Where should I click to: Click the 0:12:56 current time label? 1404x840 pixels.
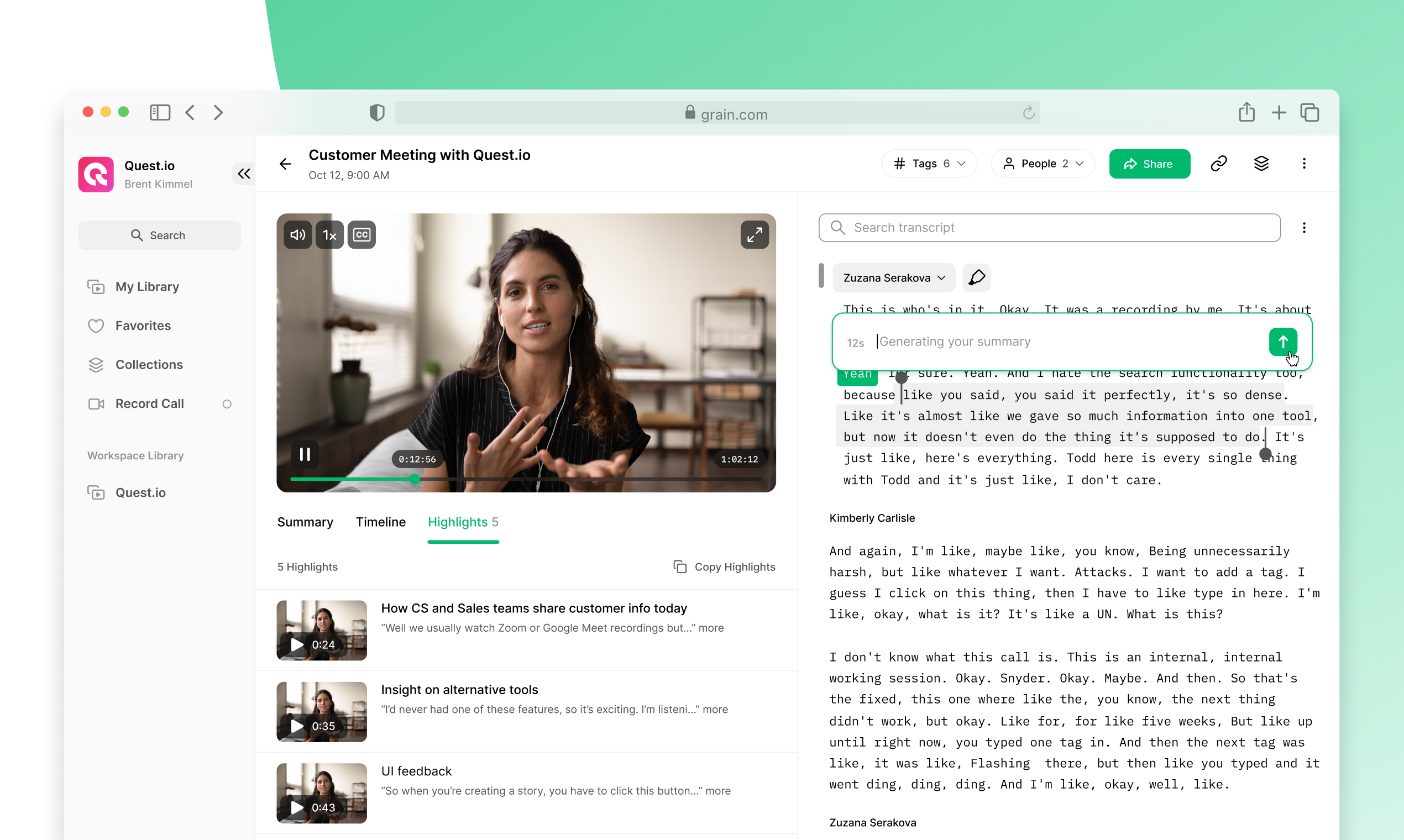click(417, 459)
